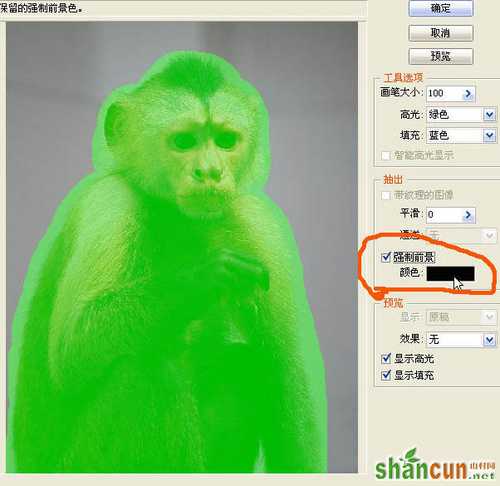Image resolution: width=500 pixels, height=486 pixels.
Task: Uncheck the 强制前景 checkbox
Action: tap(386, 257)
